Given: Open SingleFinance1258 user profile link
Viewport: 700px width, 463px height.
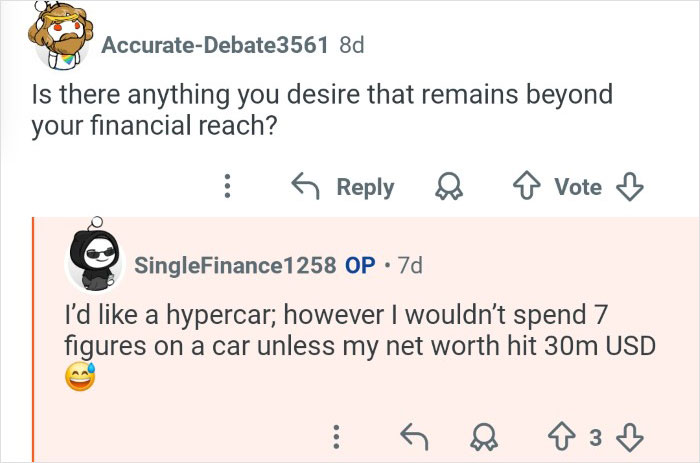Looking at the screenshot, I should coord(234,266).
